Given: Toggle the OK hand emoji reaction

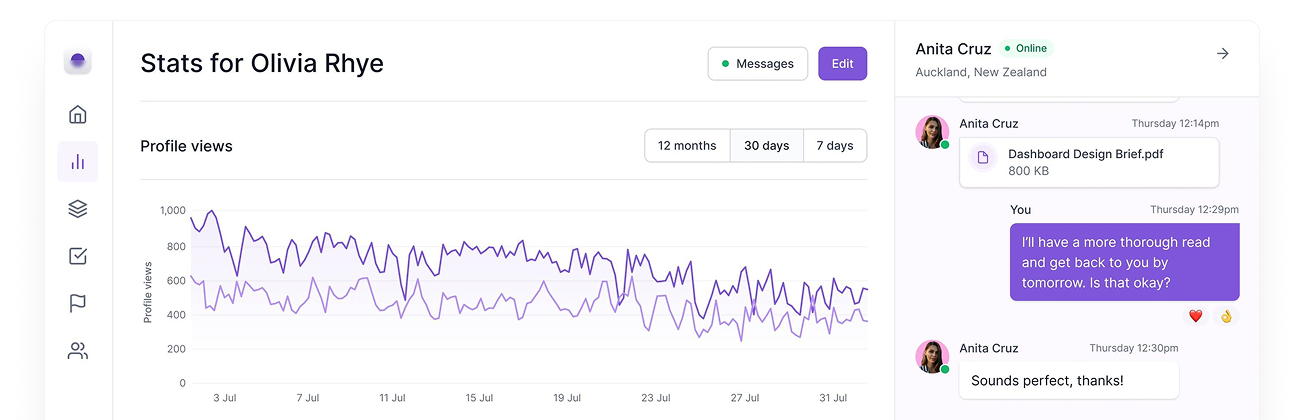Looking at the screenshot, I should click(x=1225, y=316).
